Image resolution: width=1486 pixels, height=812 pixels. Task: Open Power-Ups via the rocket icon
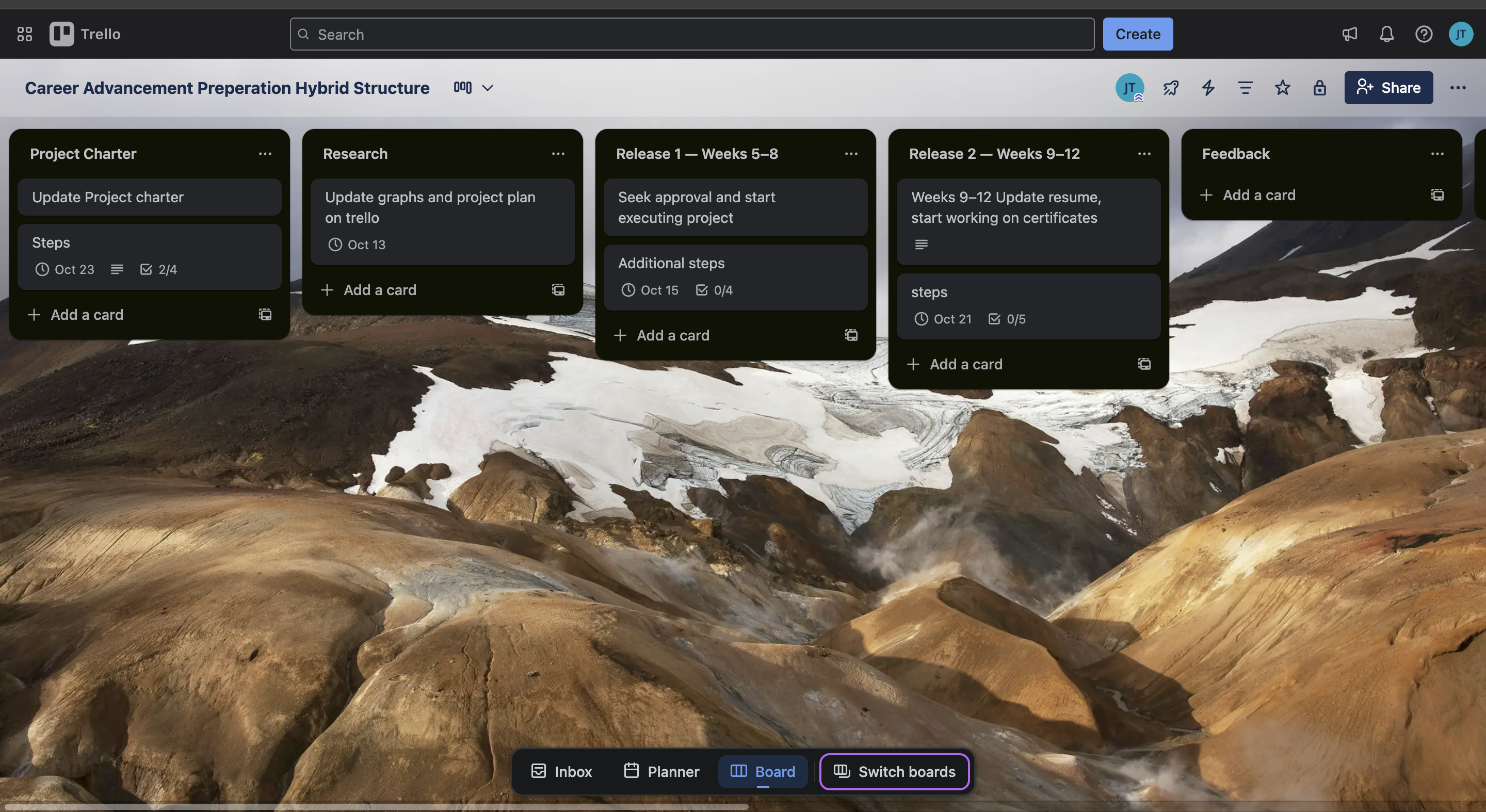tap(1171, 88)
